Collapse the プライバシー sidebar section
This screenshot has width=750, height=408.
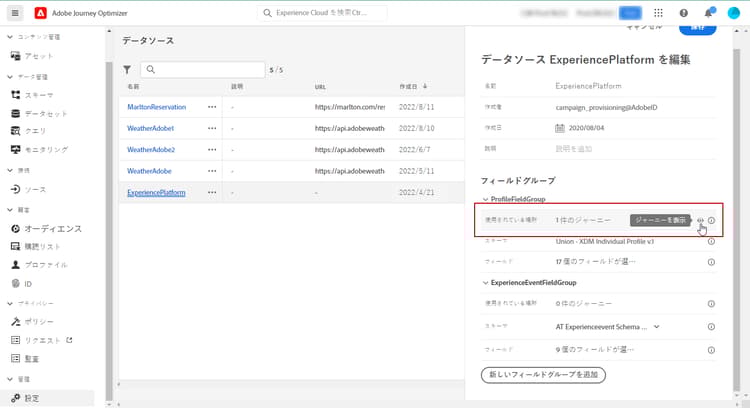(x=10, y=303)
